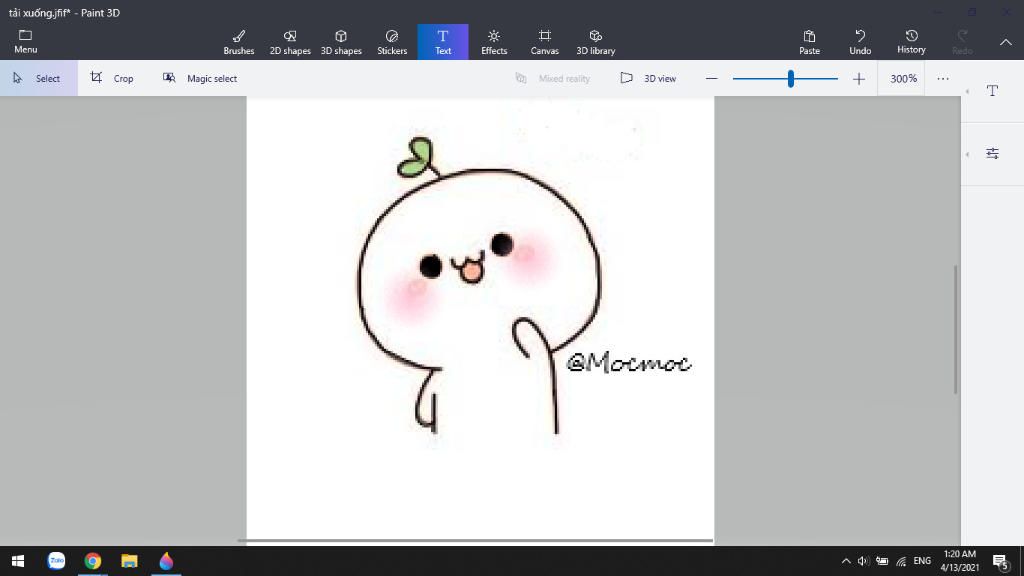The height and width of the screenshot is (576, 1024).
Task: Open Zalo from the taskbar
Action: tap(56, 561)
